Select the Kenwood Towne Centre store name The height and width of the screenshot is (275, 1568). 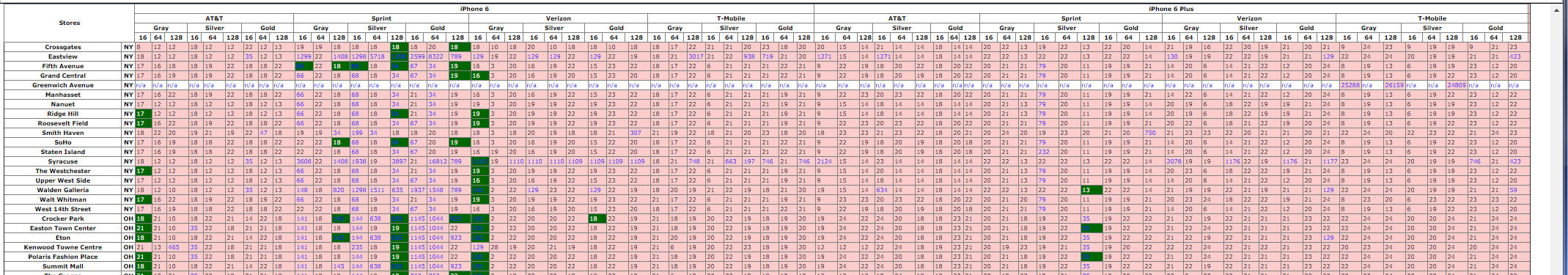click(63, 247)
